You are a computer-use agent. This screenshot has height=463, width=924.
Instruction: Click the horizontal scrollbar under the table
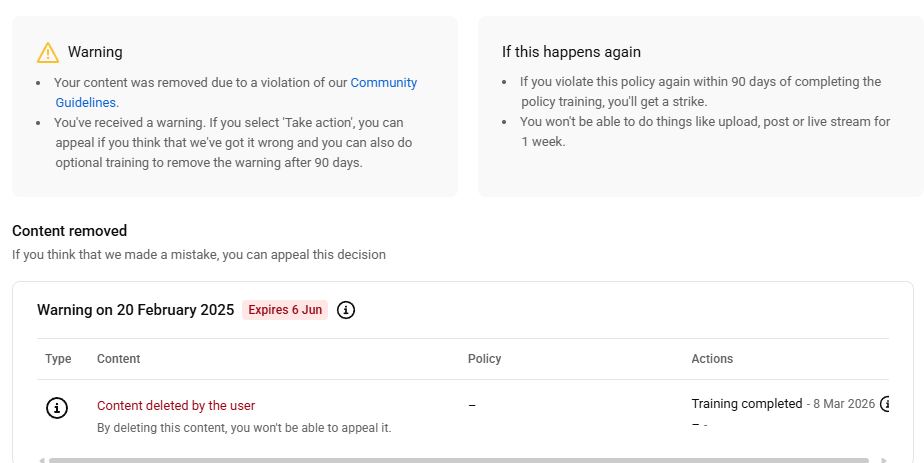460,460
